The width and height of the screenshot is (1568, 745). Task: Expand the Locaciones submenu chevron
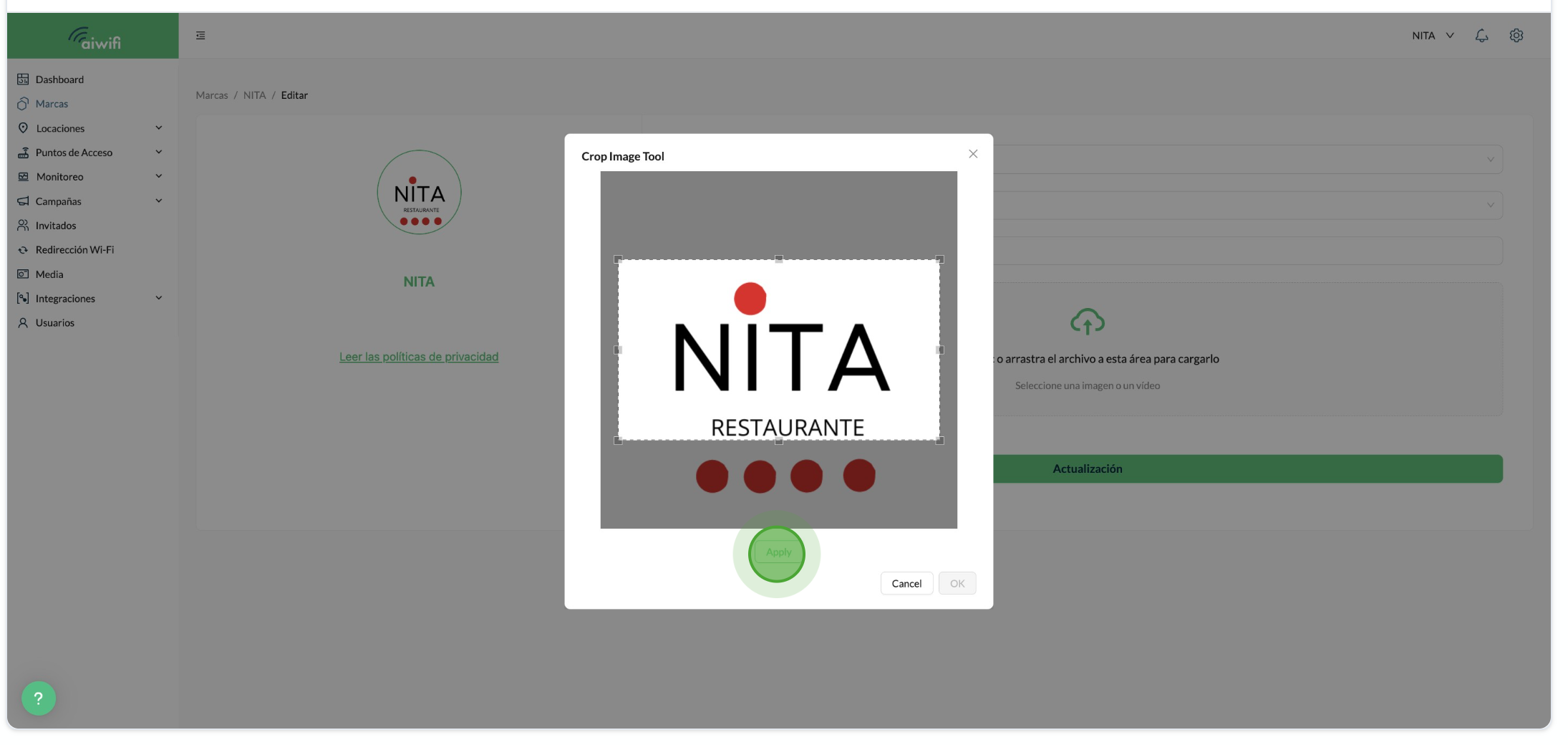point(159,128)
